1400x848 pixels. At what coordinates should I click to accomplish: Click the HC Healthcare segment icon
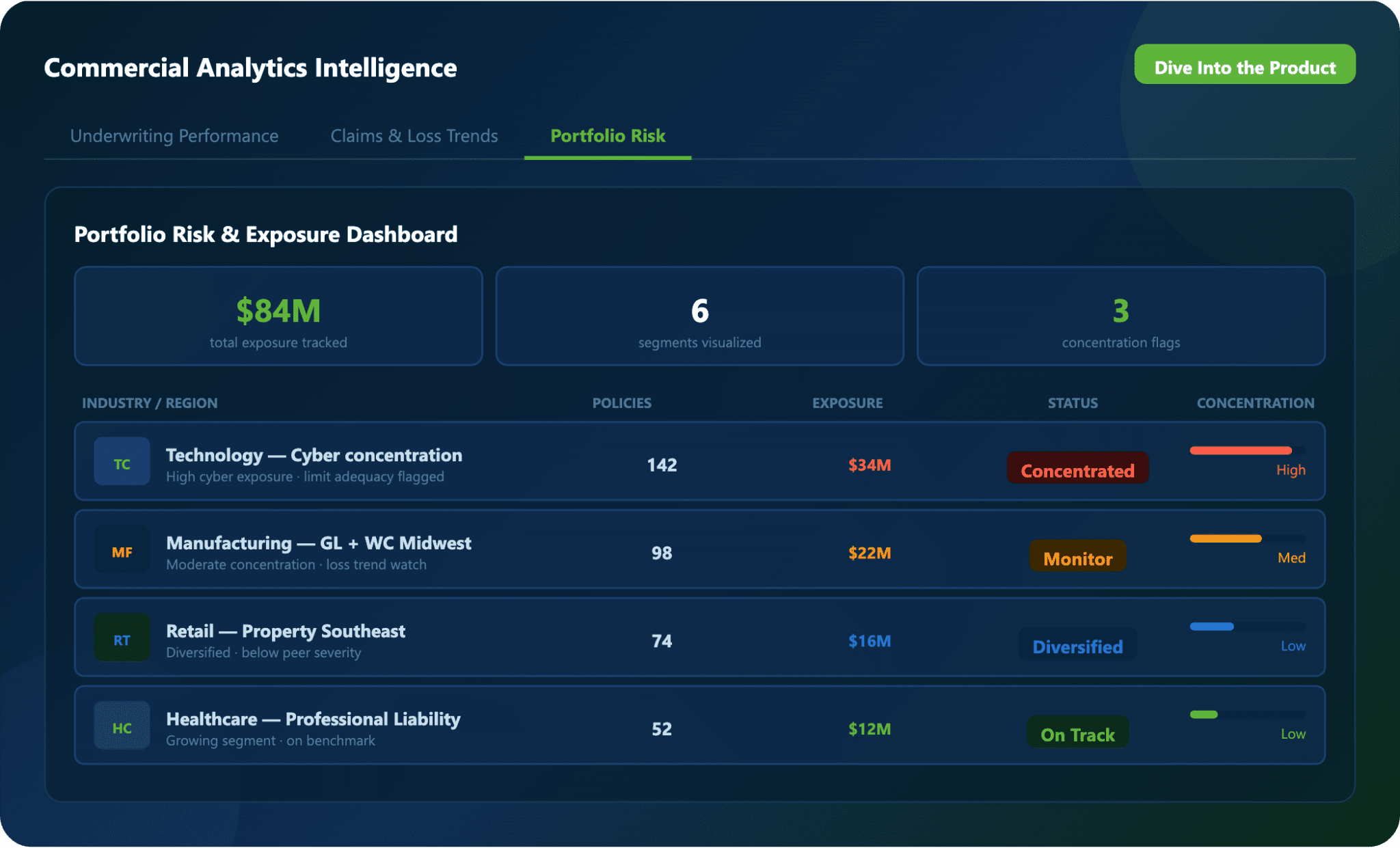122,726
